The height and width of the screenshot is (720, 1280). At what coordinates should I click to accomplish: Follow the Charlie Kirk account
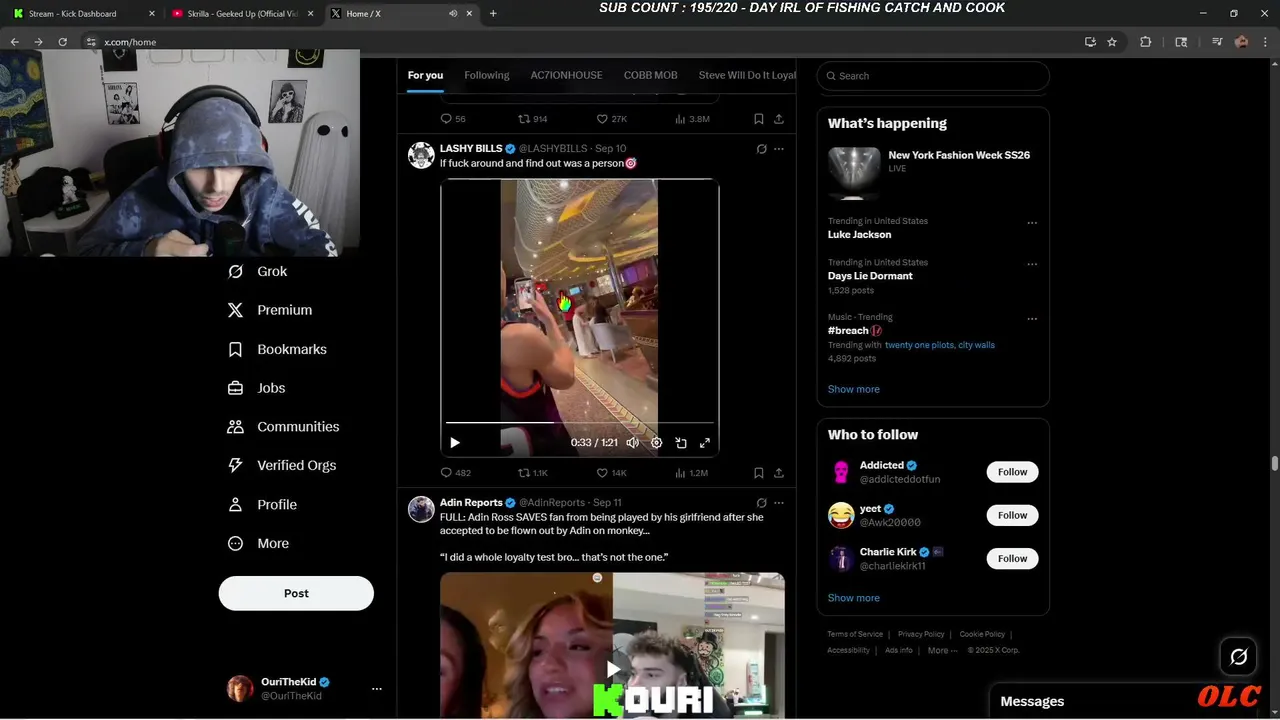(1012, 558)
